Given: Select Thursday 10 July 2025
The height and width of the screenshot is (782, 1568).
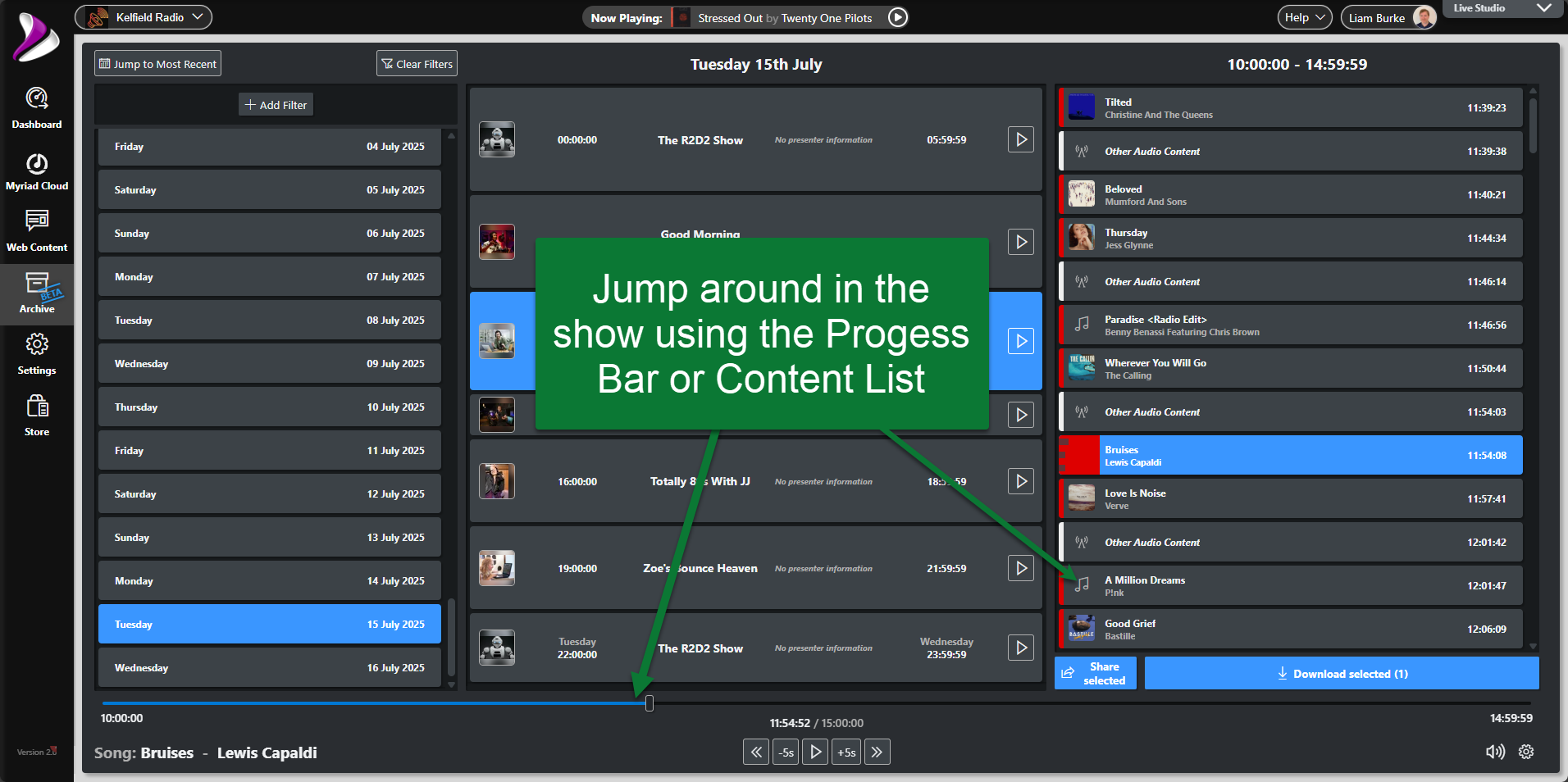Looking at the screenshot, I should pos(270,407).
